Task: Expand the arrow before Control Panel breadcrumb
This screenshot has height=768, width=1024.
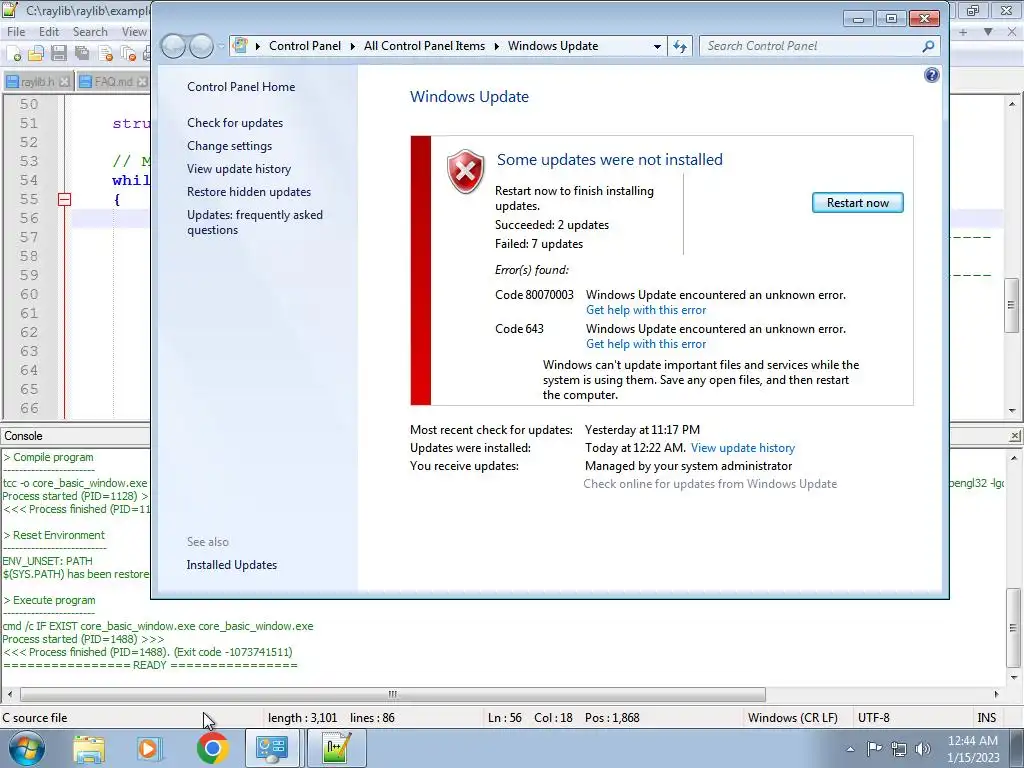Action: 258,46
